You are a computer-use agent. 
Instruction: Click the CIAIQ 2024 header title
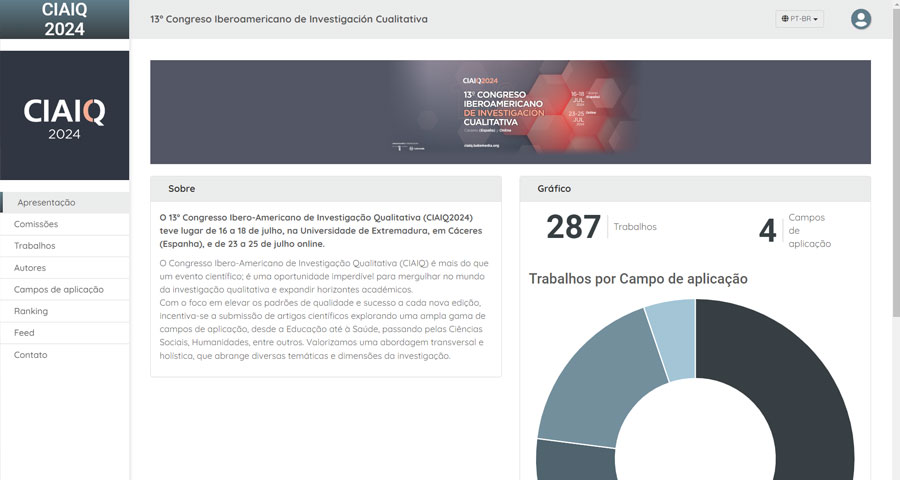coord(64,19)
